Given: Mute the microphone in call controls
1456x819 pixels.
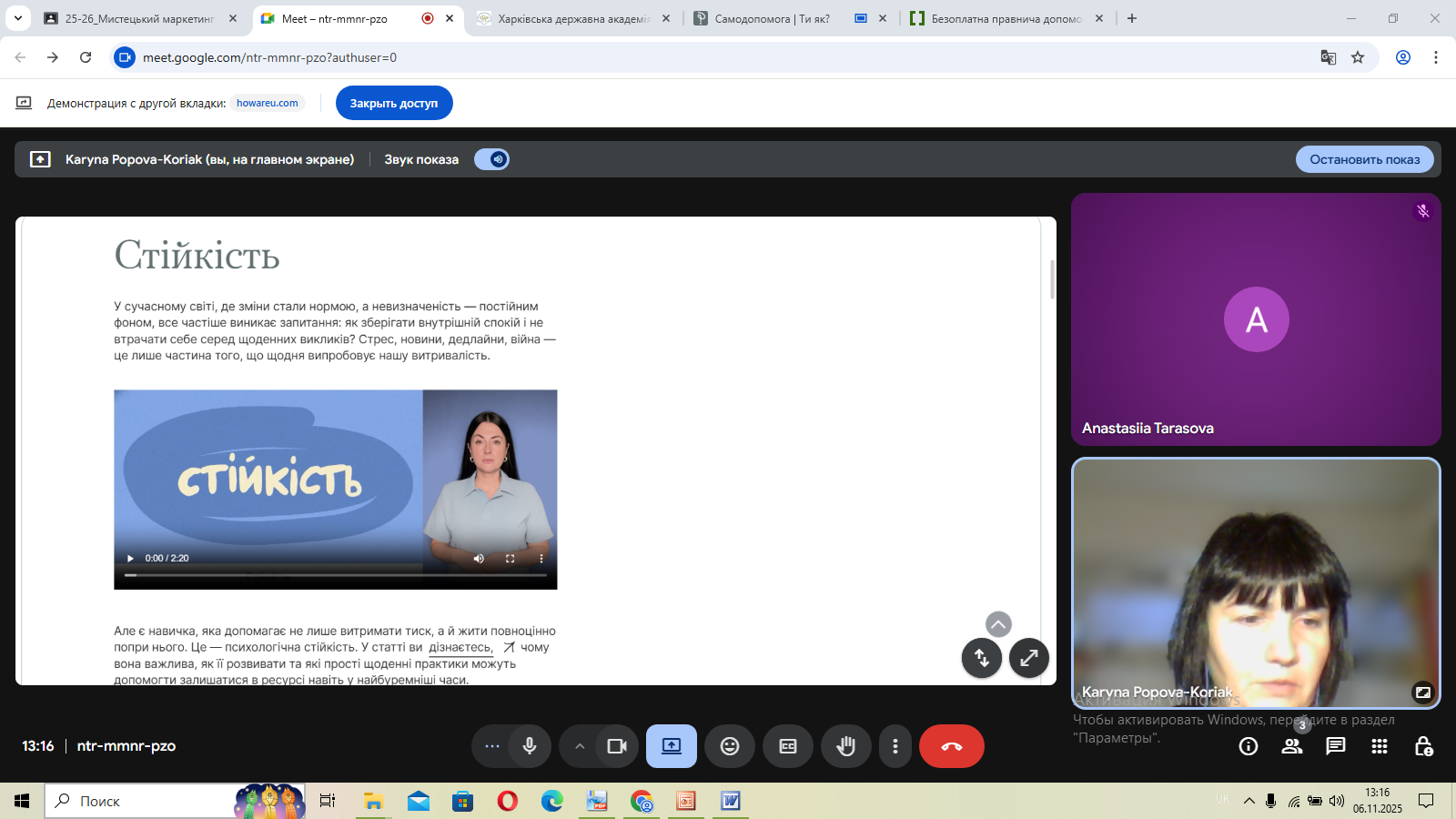Looking at the screenshot, I should (x=530, y=746).
